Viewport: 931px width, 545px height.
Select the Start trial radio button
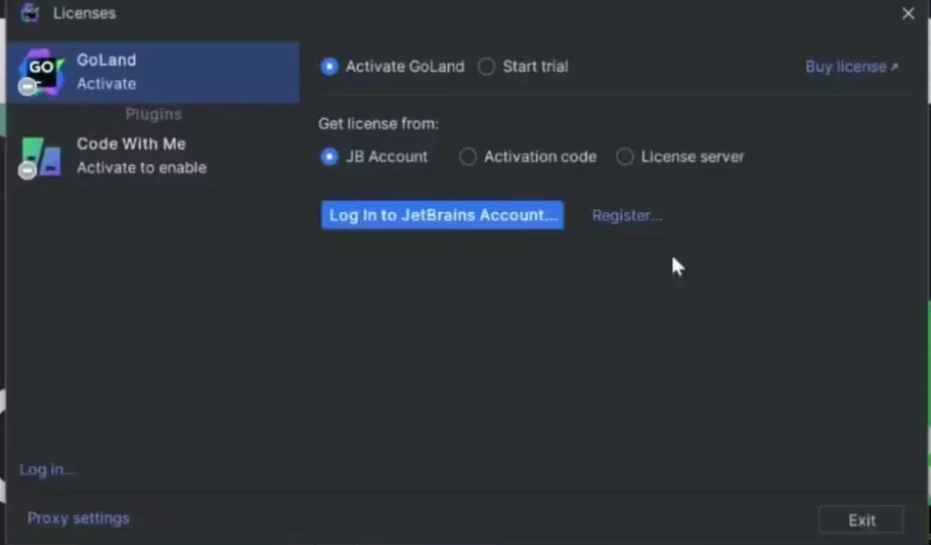[x=486, y=66]
